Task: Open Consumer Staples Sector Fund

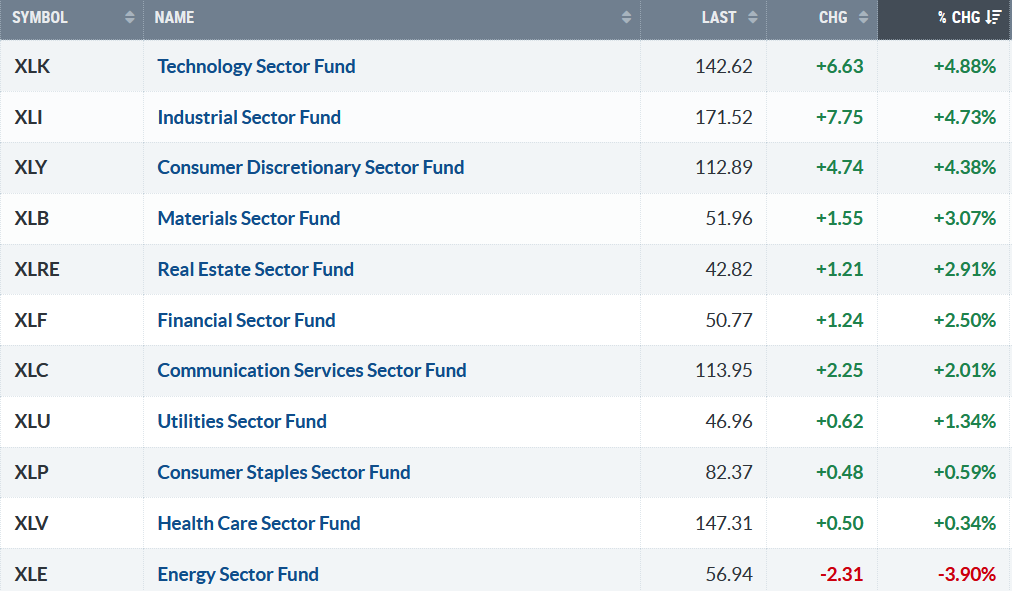Action: point(284,472)
